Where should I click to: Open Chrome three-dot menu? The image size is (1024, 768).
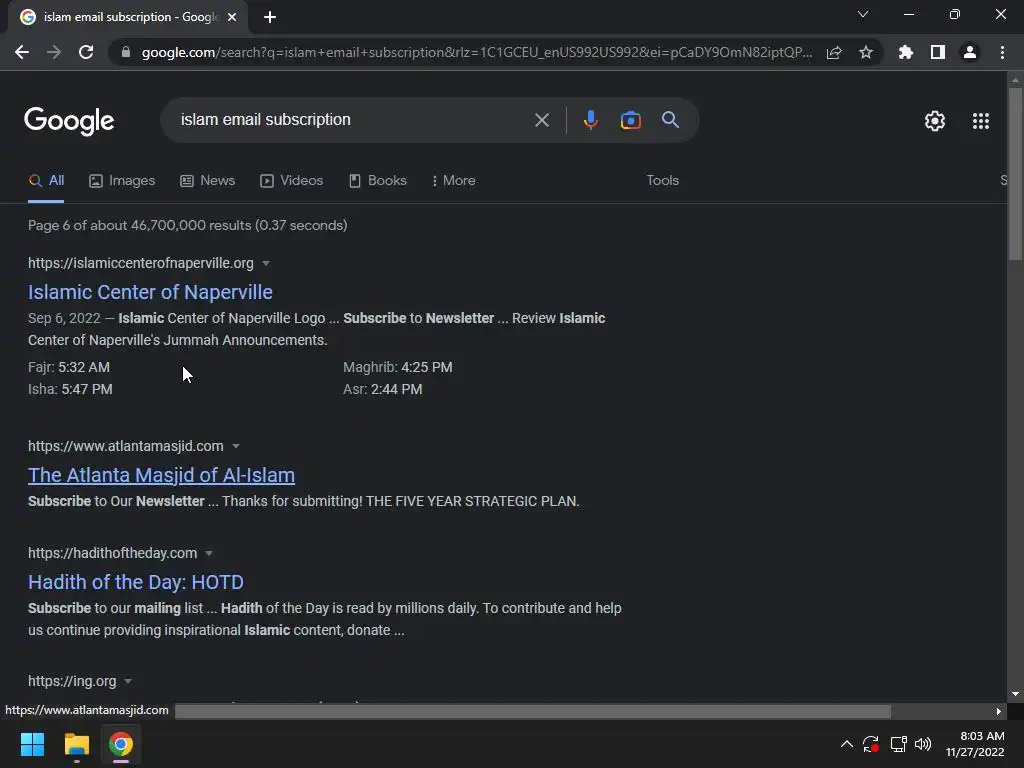[1002, 52]
